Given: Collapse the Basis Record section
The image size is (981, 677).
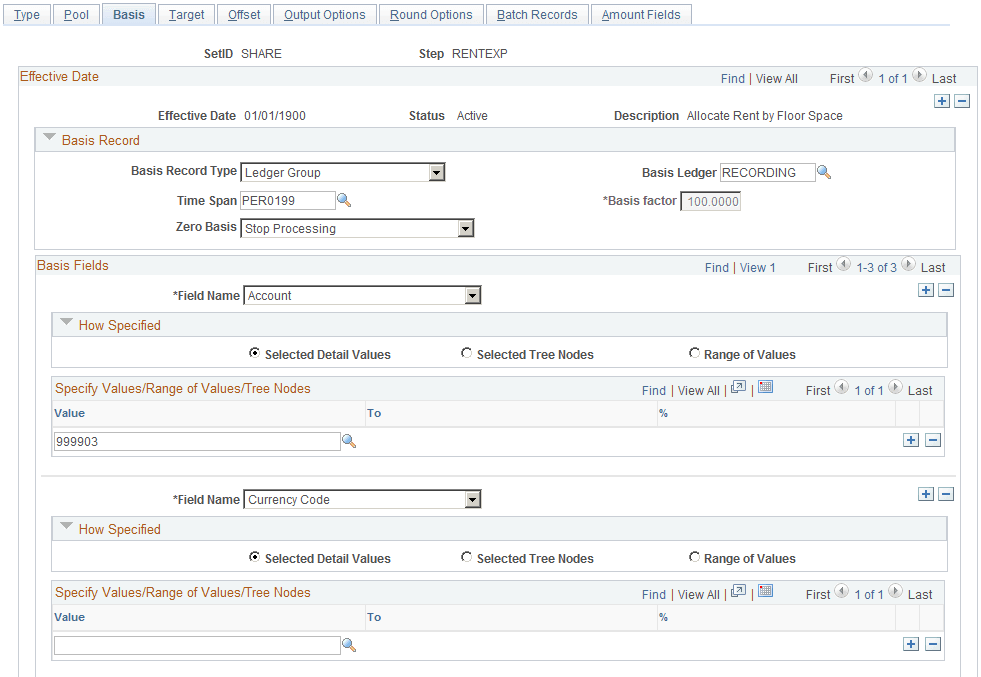Looking at the screenshot, I should [x=49, y=139].
